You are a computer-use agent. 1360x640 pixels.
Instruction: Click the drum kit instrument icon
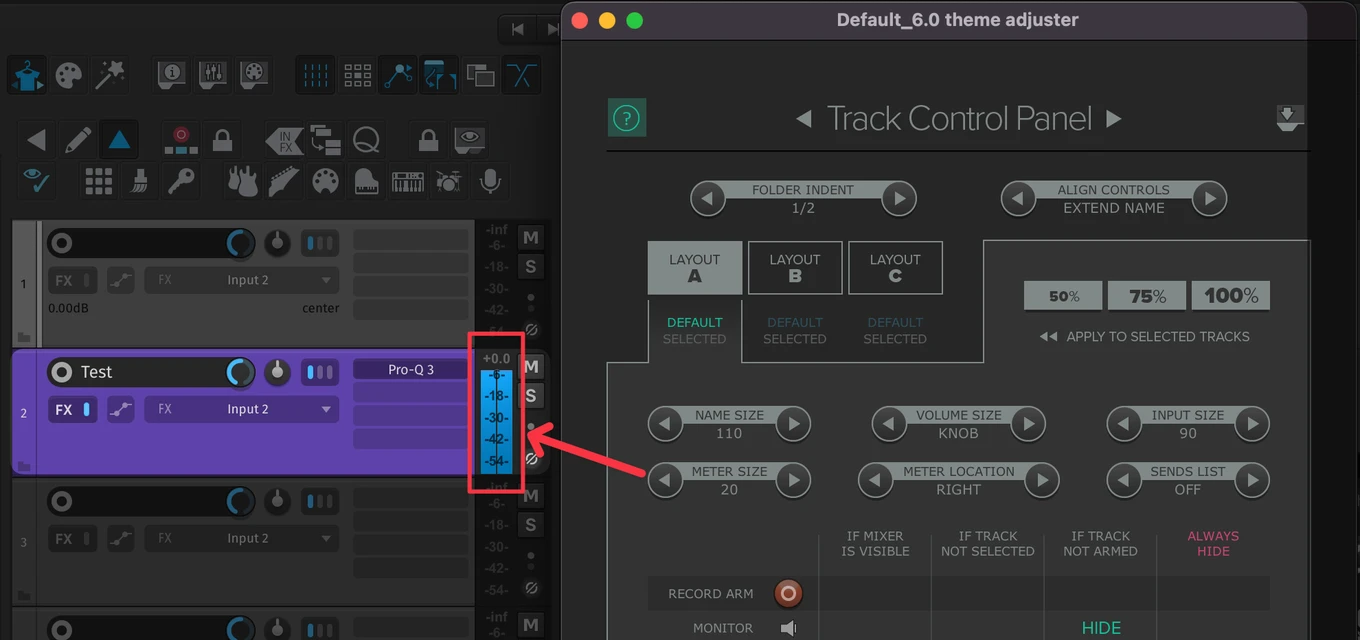(448, 181)
